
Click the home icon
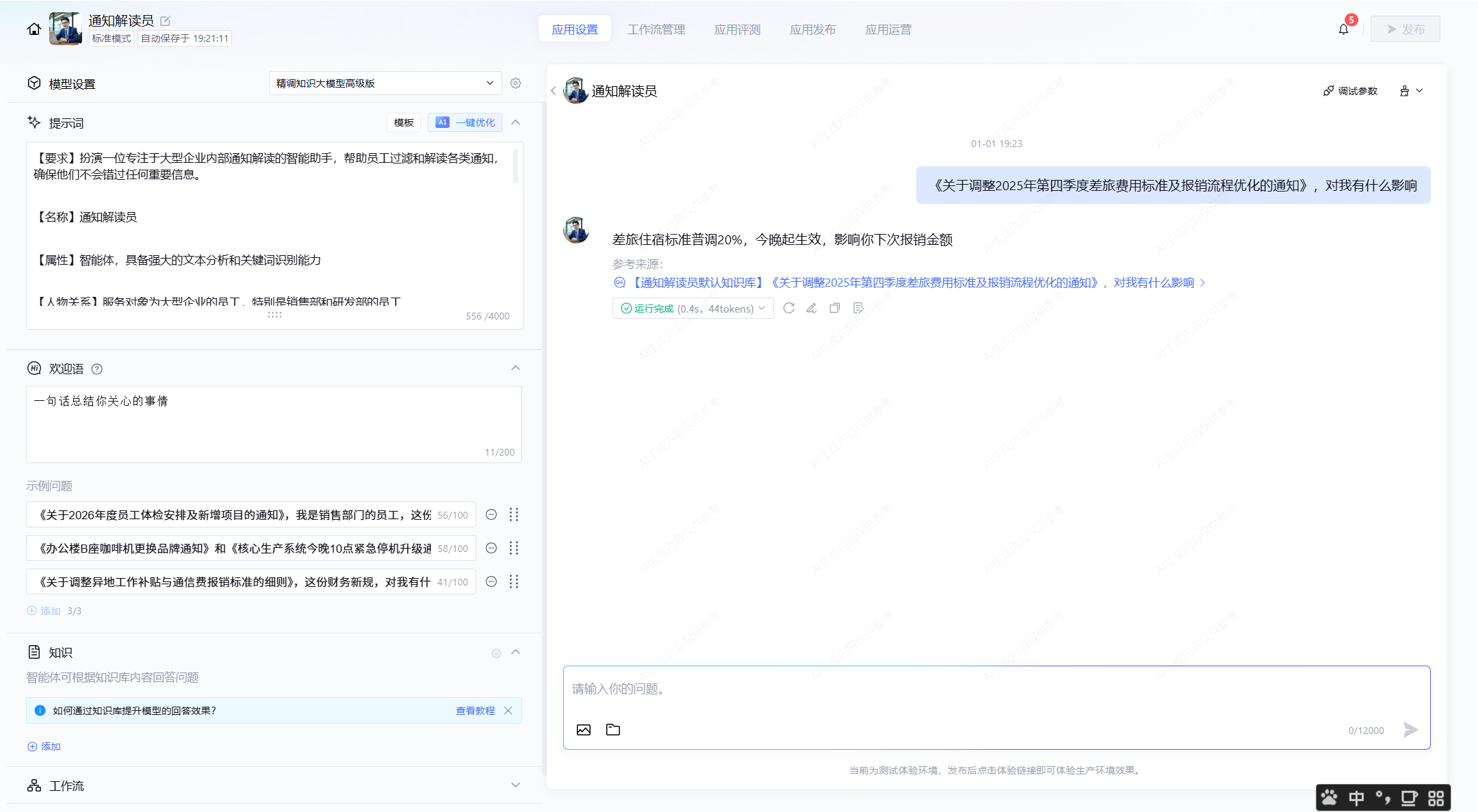pos(34,29)
